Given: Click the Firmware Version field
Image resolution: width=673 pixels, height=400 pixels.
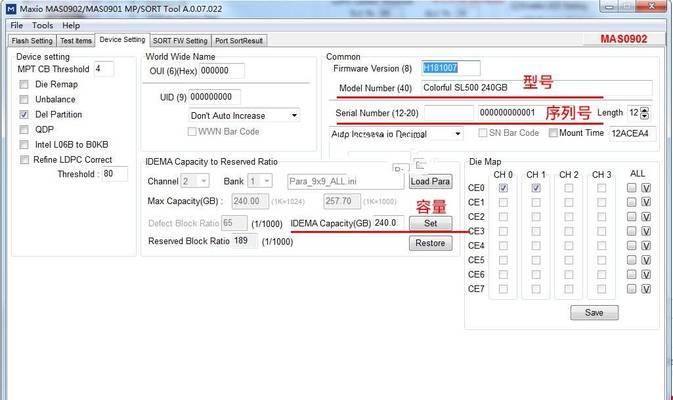Looking at the screenshot, I should [x=450, y=68].
